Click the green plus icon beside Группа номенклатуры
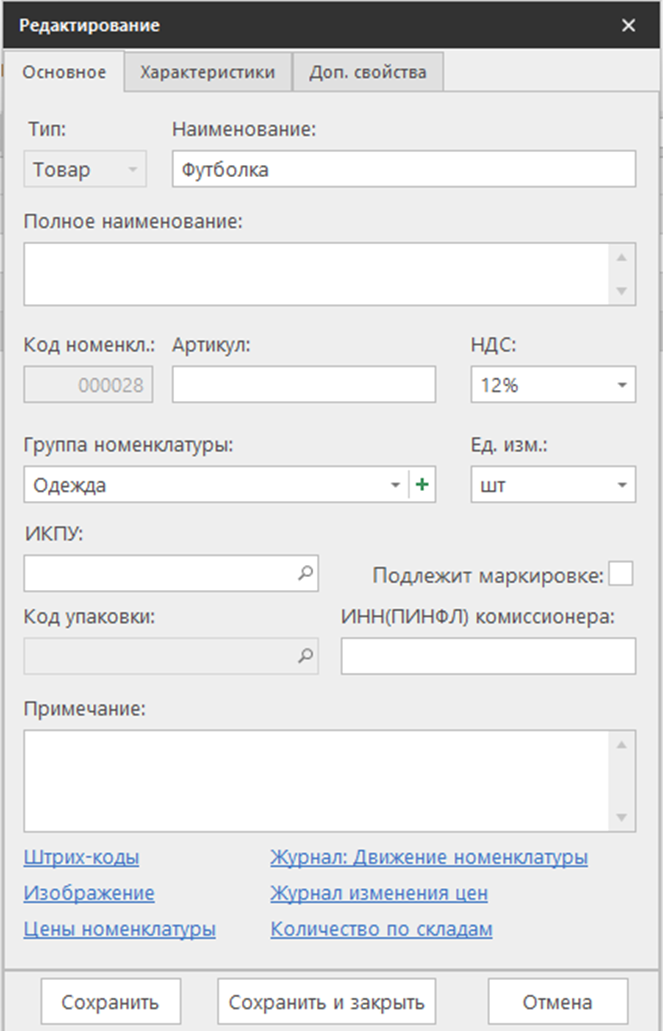 [x=422, y=485]
